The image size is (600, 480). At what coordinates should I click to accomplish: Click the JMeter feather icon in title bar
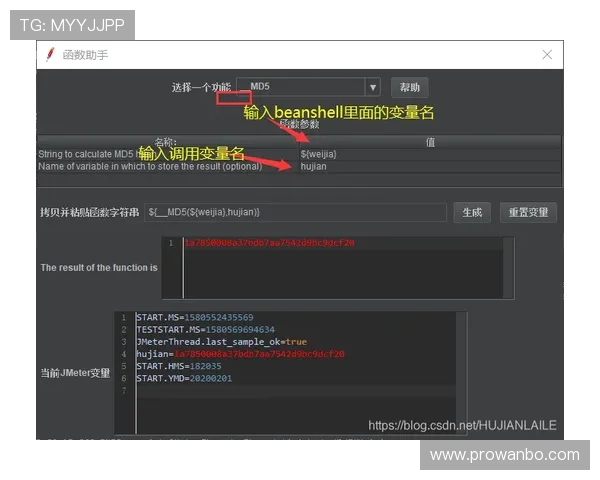[x=50, y=55]
